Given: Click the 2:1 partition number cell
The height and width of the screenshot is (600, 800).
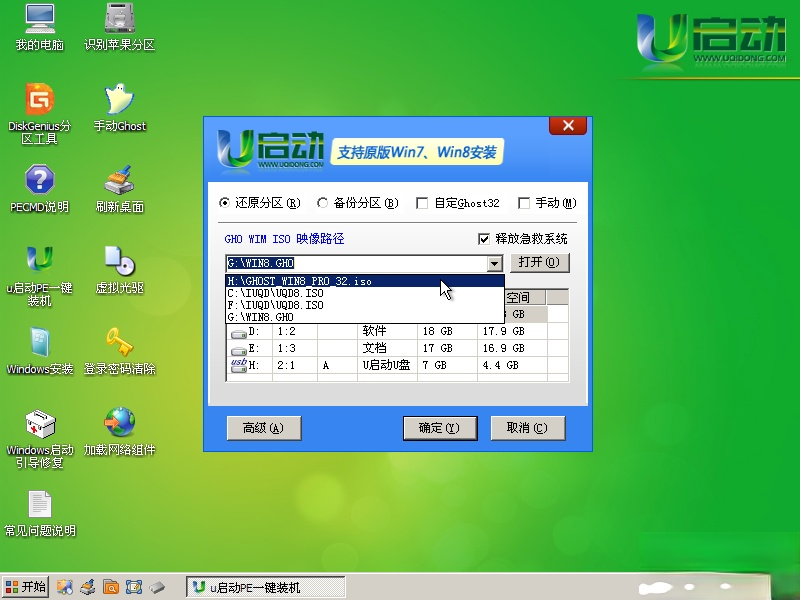Looking at the screenshot, I should pos(295,365).
